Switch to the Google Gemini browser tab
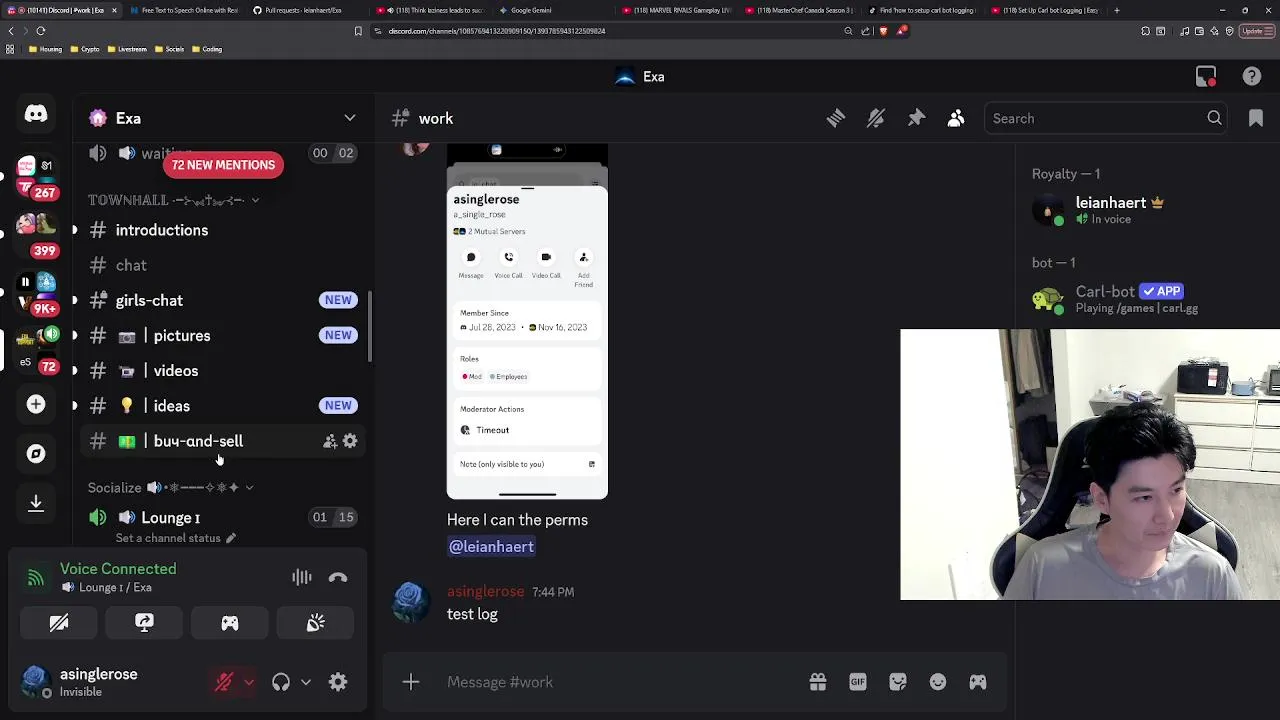Viewport: 1280px width, 720px height. pos(531,10)
